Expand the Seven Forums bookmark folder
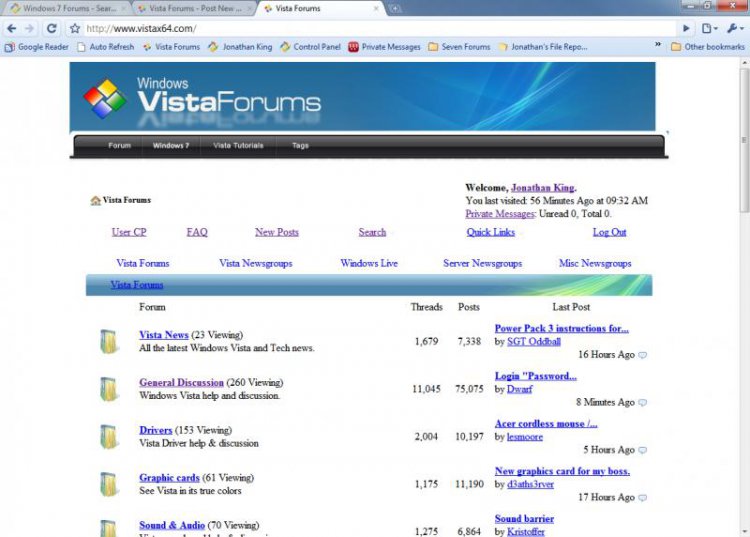The width and height of the screenshot is (750, 537). coord(460,47)
